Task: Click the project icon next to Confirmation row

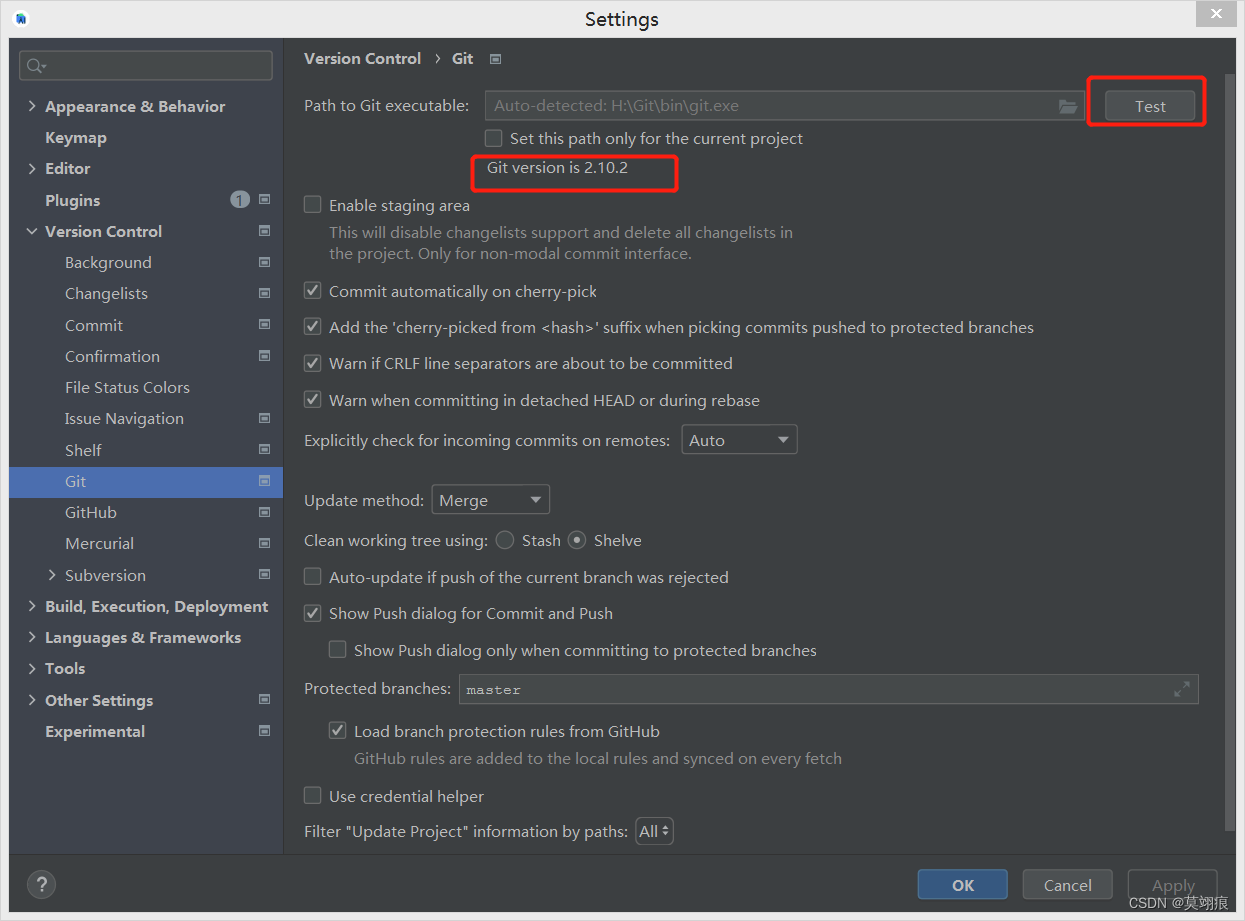Action: point(264,356)
